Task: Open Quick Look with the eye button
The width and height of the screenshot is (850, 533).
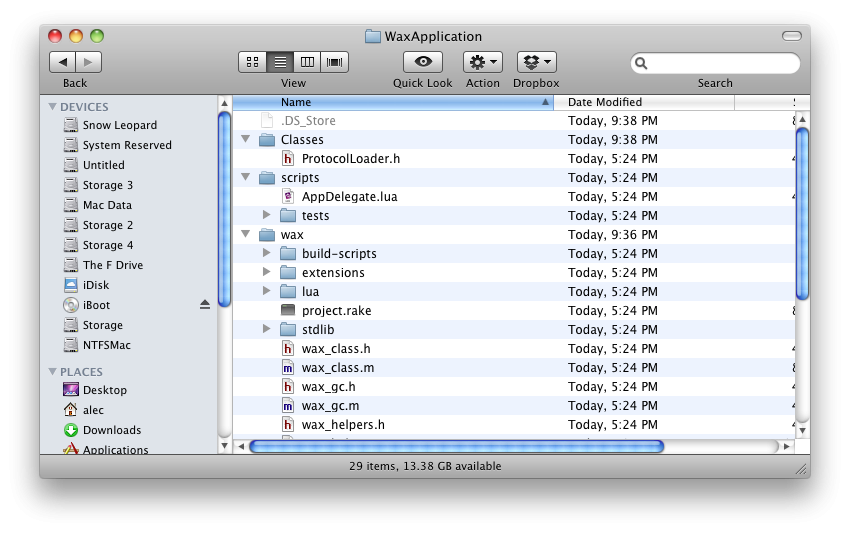Action: pos(423,62)
